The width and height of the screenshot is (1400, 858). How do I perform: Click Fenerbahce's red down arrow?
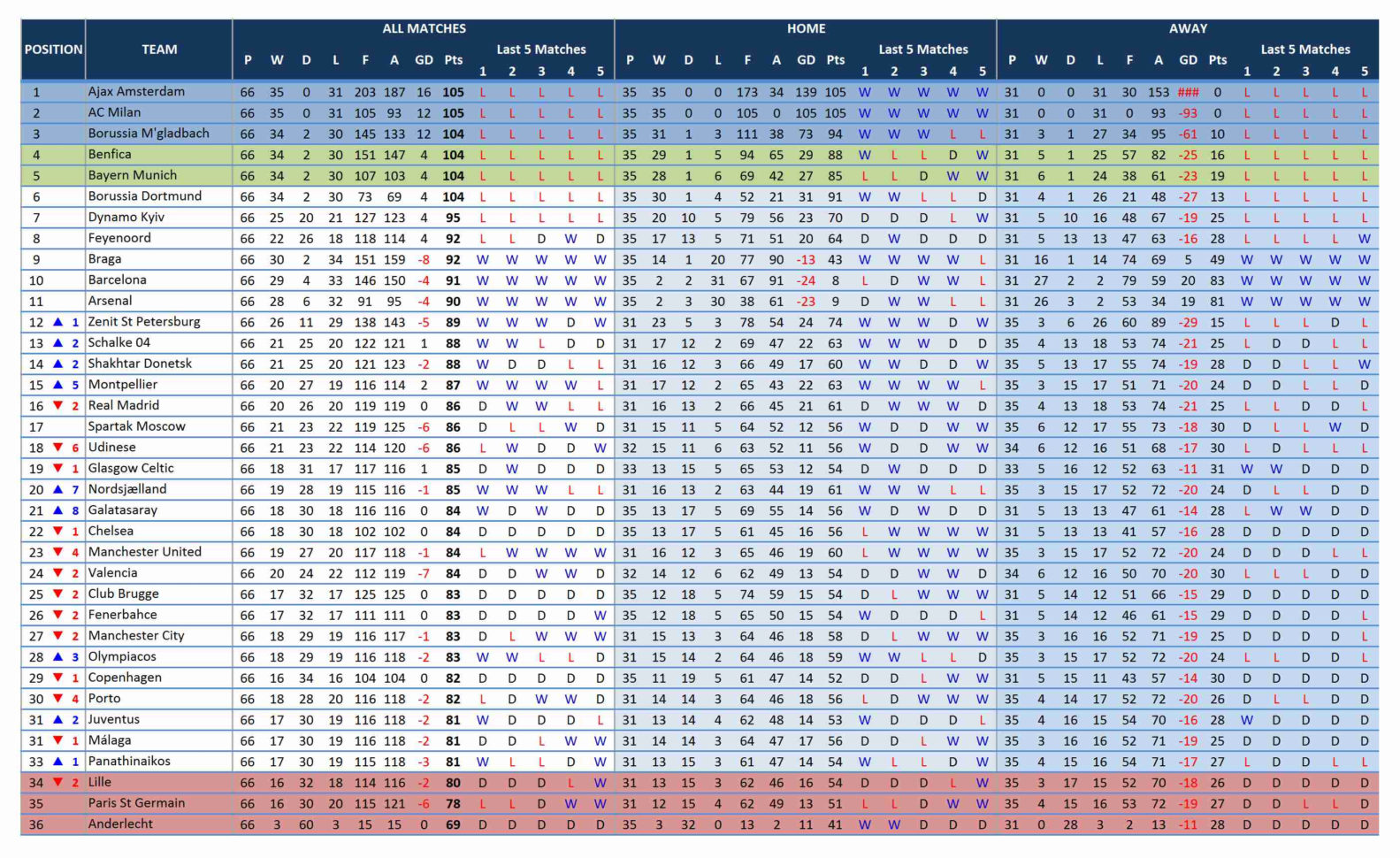[57, 615]
